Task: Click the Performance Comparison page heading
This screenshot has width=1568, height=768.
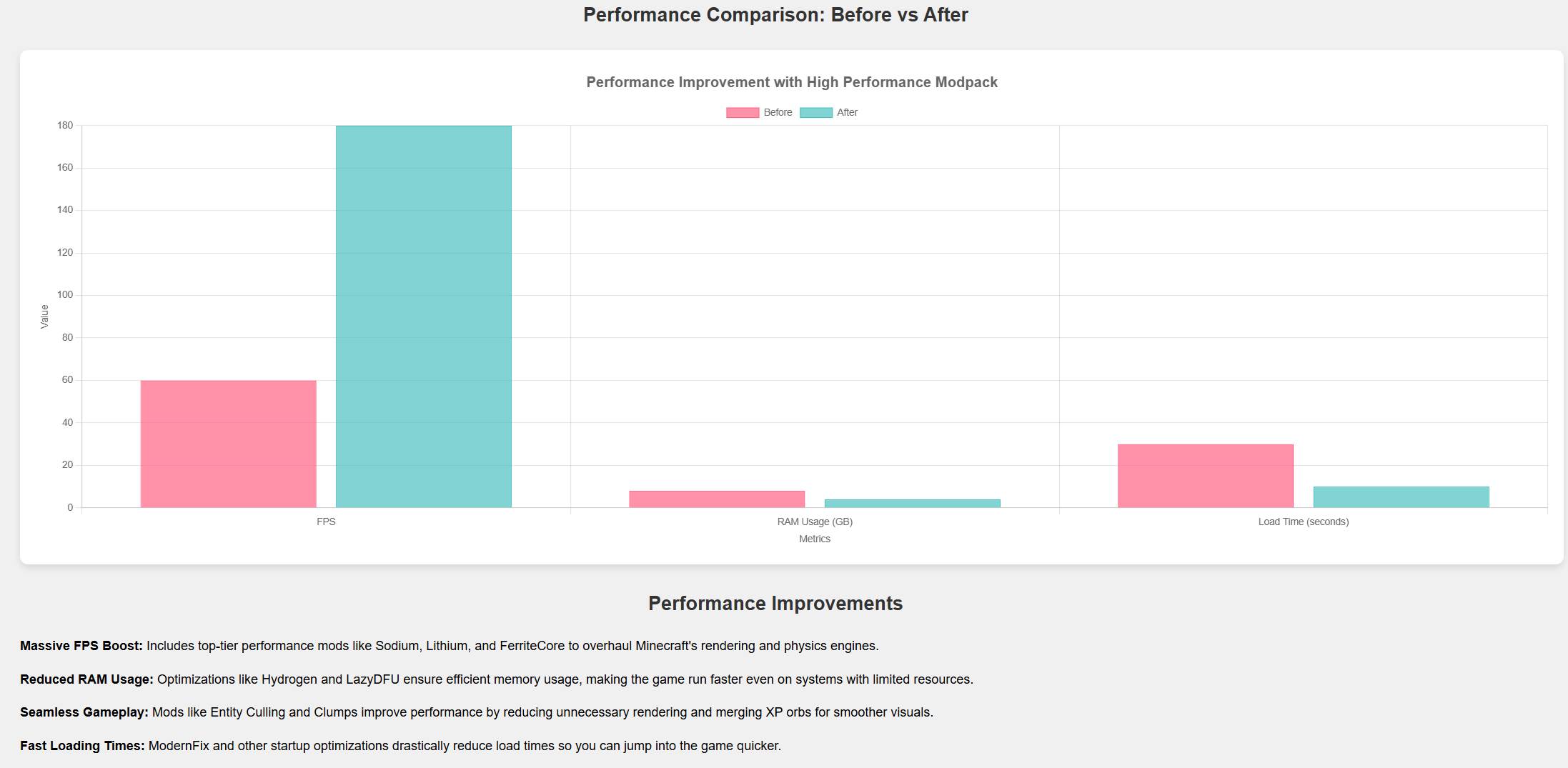Action: pos(775,15)
